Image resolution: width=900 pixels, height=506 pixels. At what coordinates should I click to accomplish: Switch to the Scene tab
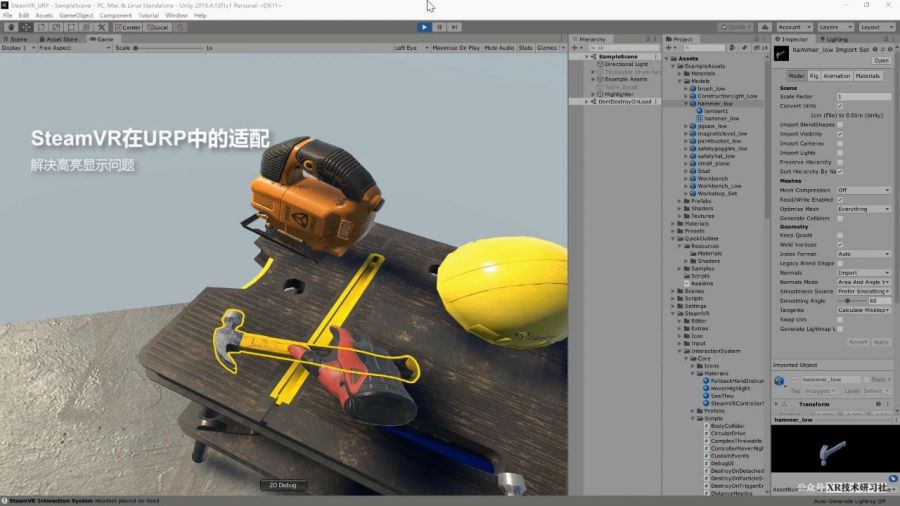pyautogui.click(x=15, y=39)
